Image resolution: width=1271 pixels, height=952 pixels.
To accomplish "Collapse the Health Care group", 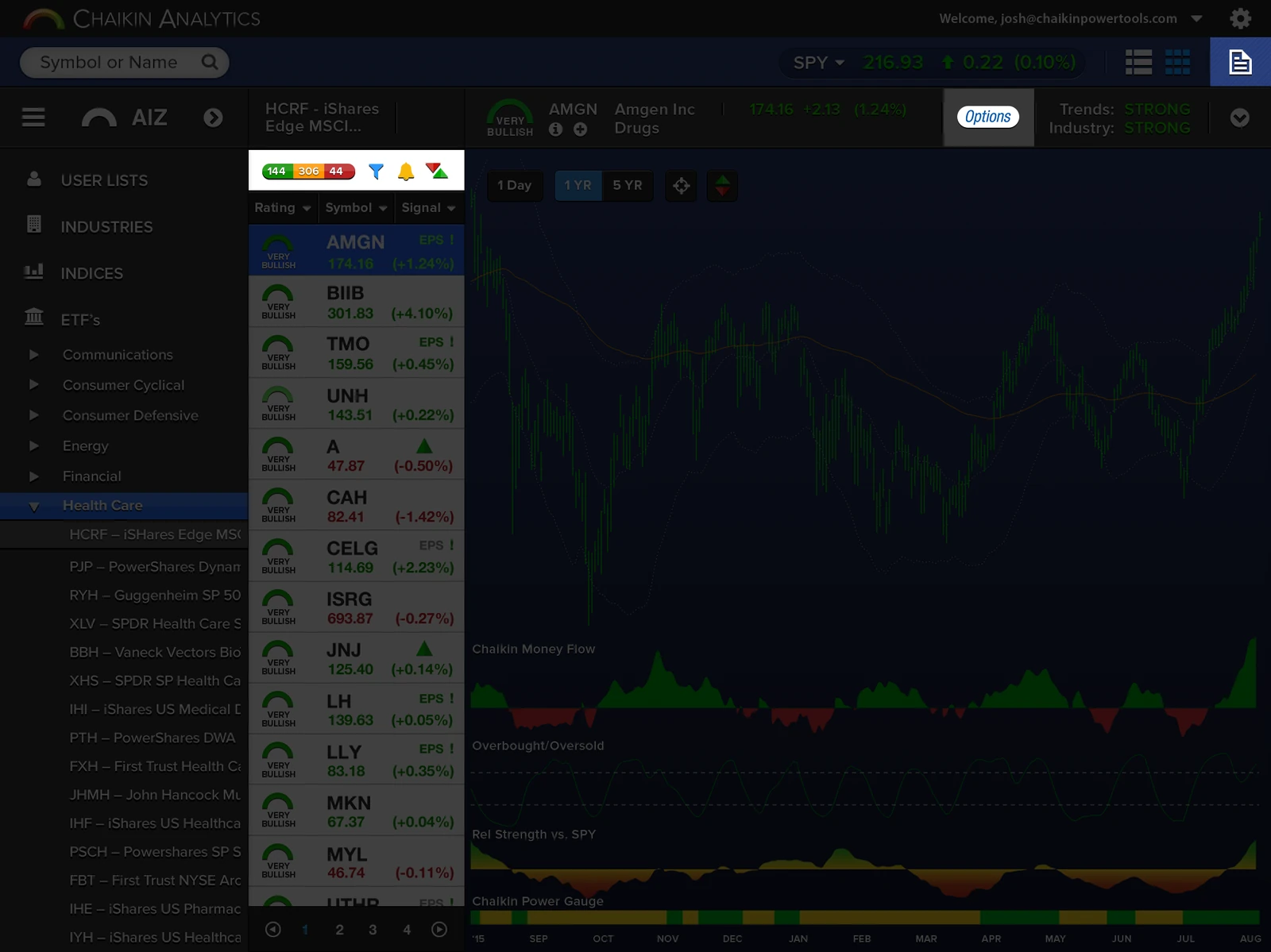I will (33, 506).
